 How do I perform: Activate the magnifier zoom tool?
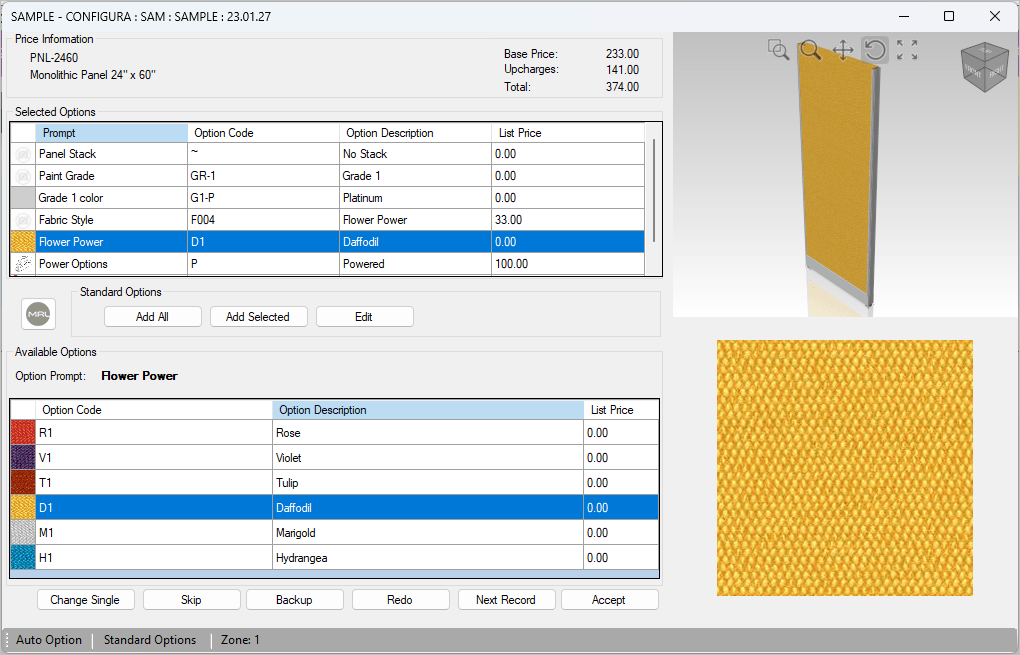(x=811, y=50)
